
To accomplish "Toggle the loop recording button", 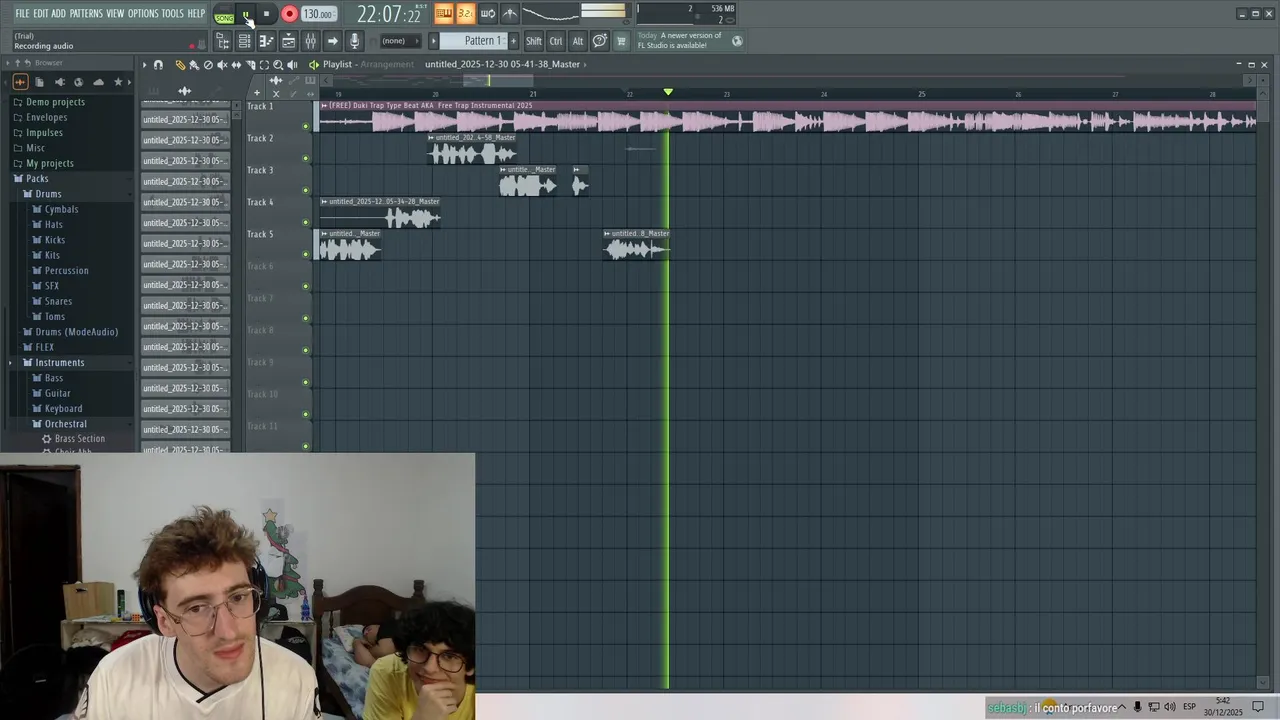I will click(487, 13).
